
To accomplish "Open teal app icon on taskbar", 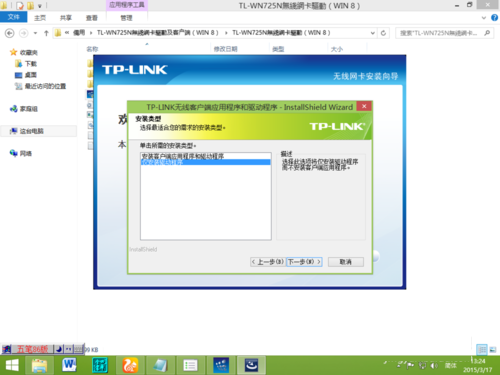I will (100, 365).
